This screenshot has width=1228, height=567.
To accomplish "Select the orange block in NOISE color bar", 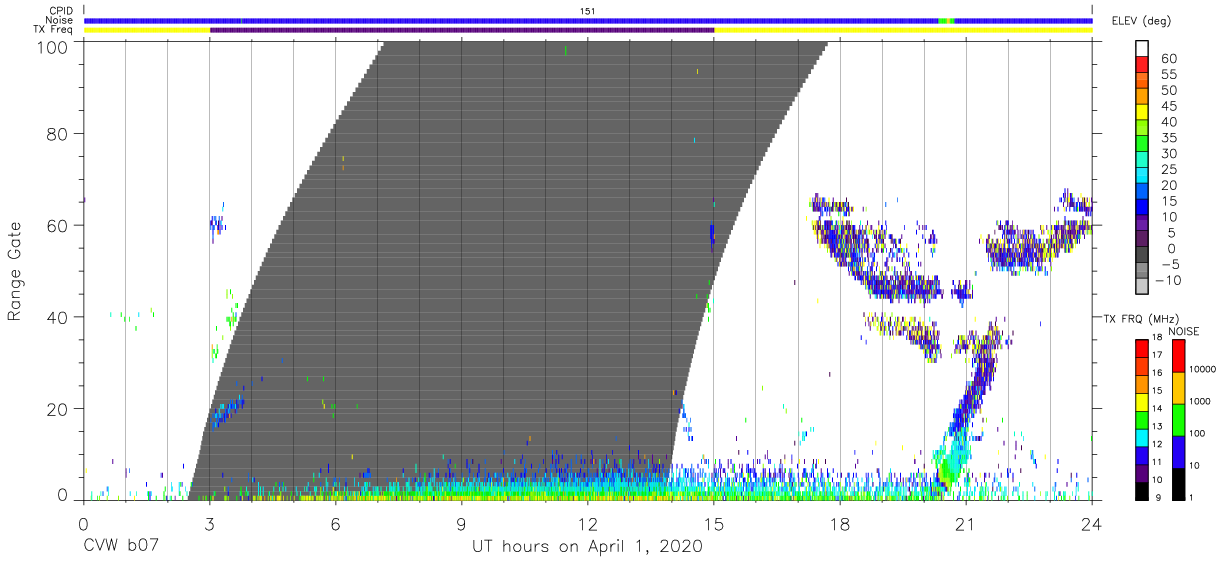I will 1179,387.
